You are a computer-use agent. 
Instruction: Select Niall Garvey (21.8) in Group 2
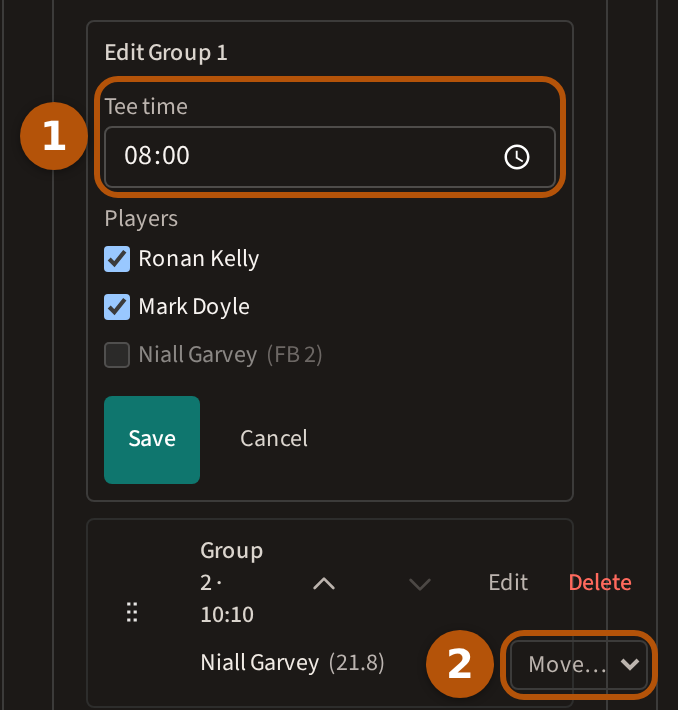tap(292, 662)
